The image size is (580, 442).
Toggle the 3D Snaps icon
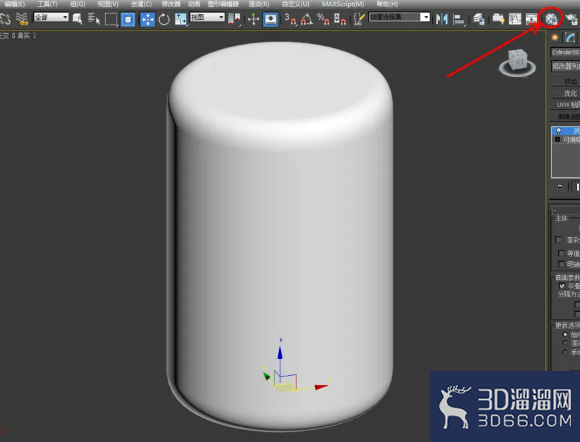(x=290, y=19)
